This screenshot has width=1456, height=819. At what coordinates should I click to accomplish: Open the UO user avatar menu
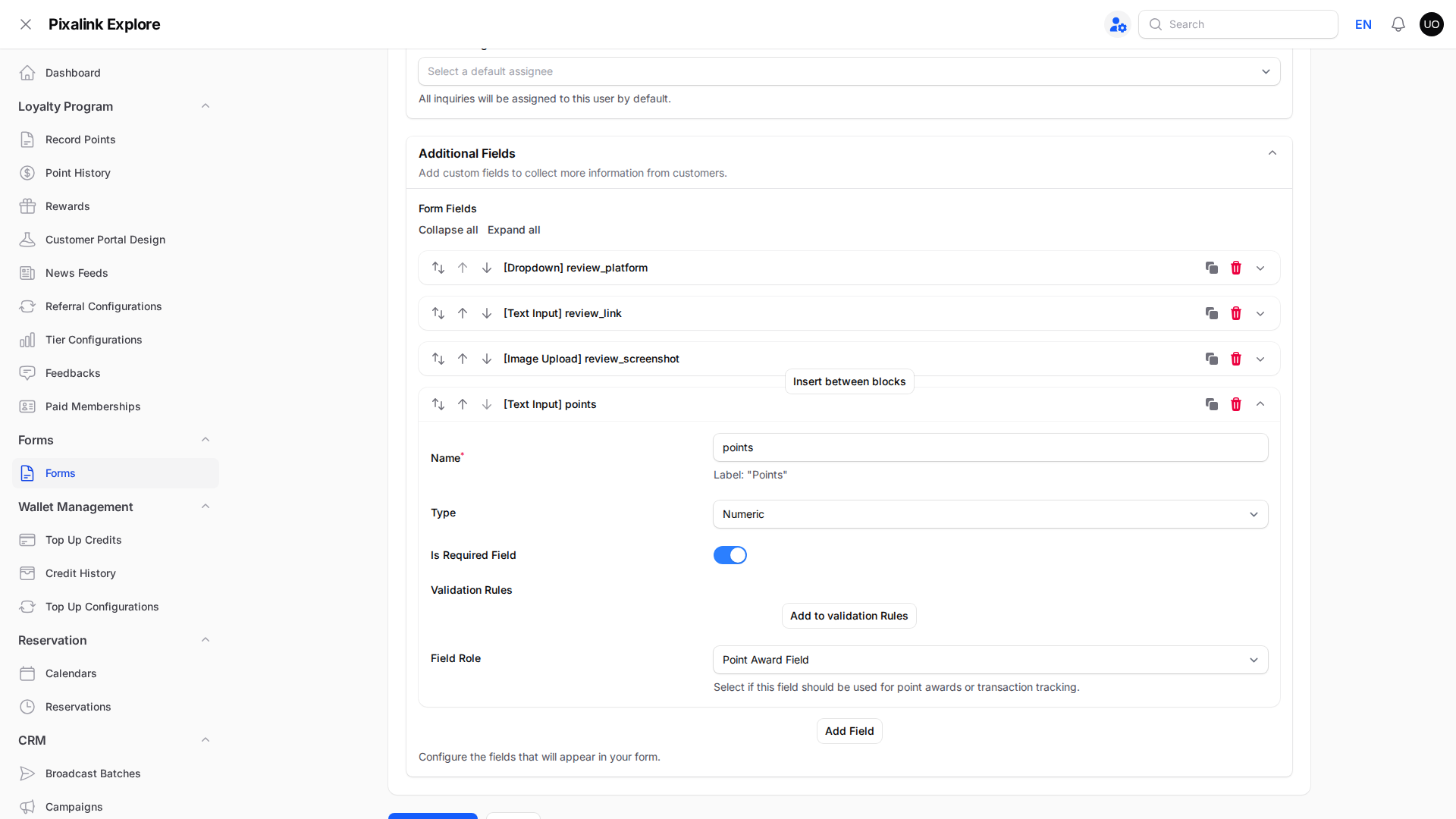pyautogui.click(x=1432, y=24)
